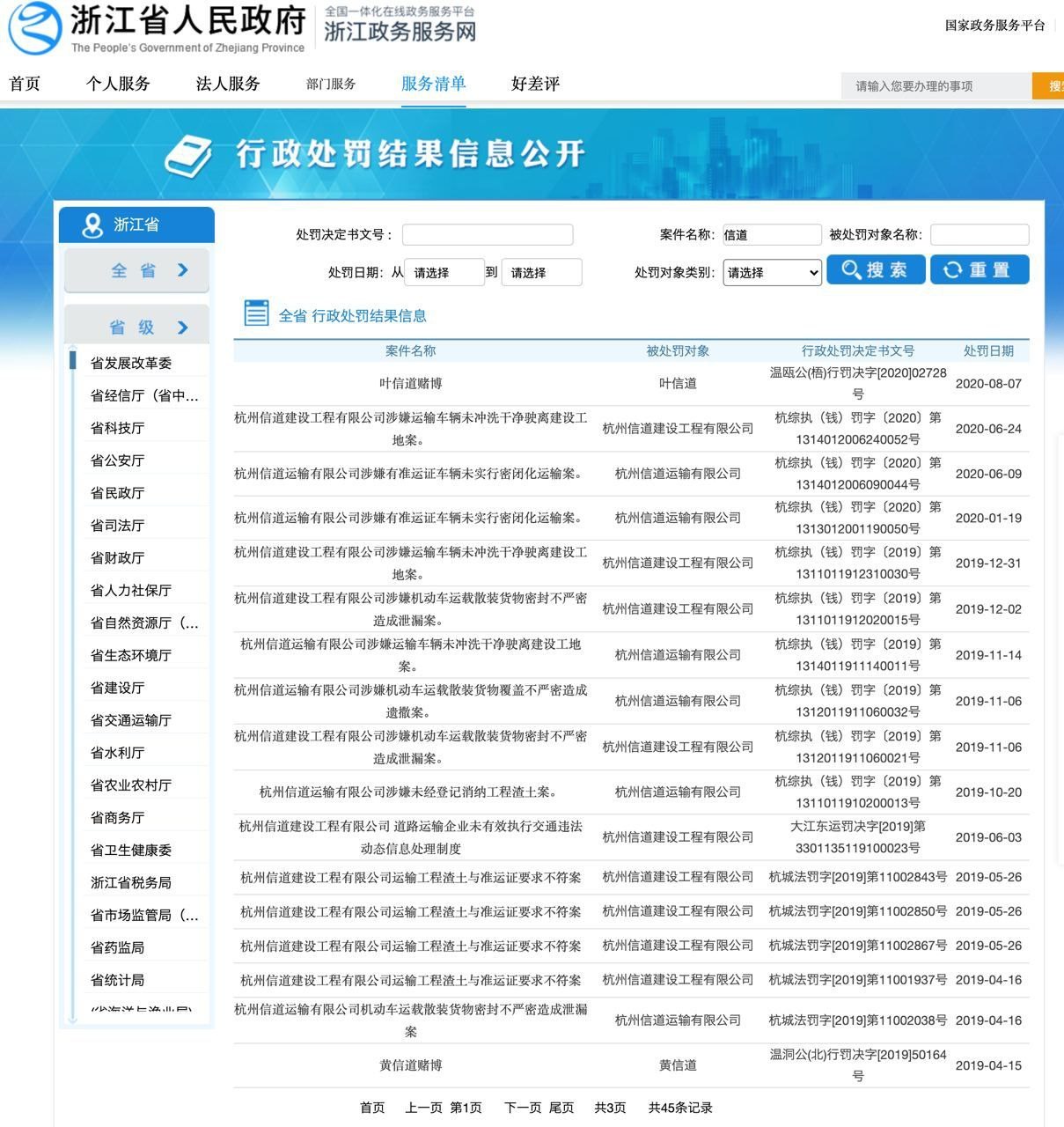Expand the 省级 chevron section

(182, 328)
